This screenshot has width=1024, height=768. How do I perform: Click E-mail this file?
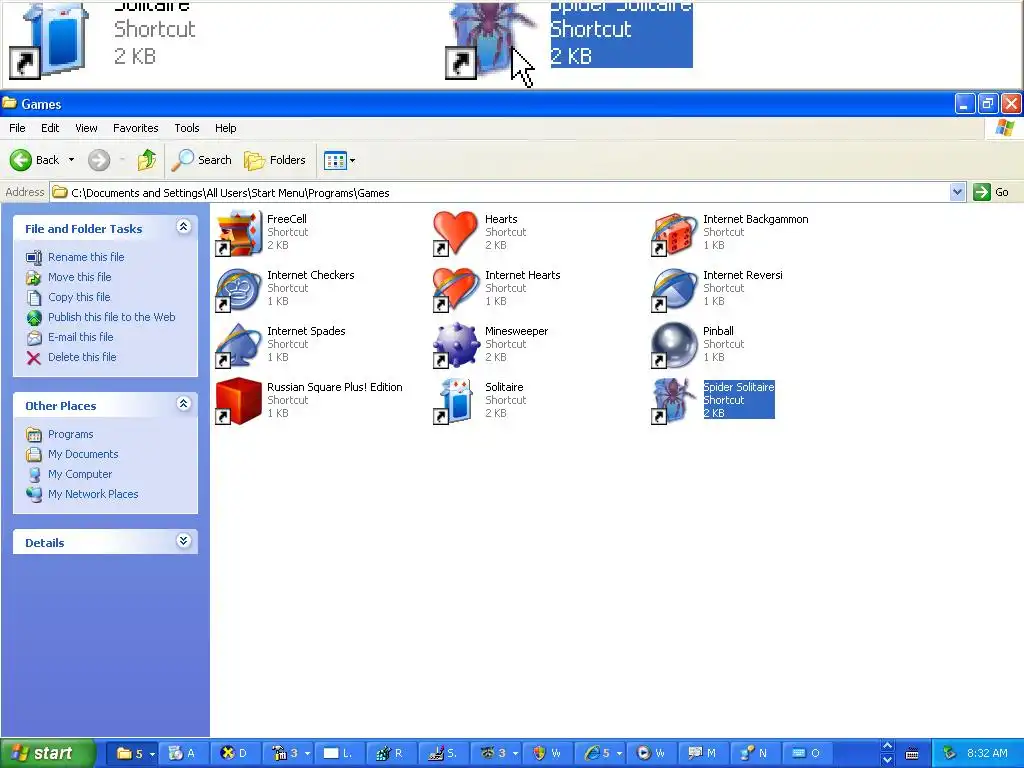pyautogui.click(x=80, y=338)
